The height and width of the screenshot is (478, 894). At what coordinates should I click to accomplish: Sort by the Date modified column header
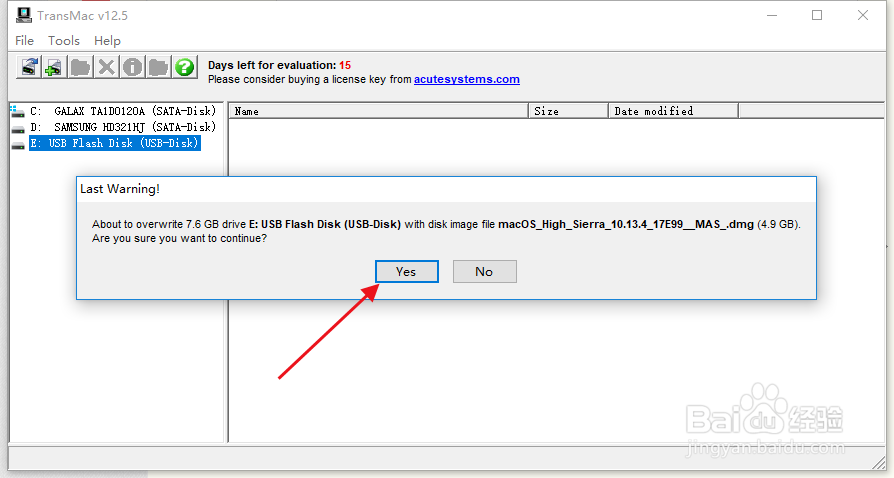click(x=673, y=111)
